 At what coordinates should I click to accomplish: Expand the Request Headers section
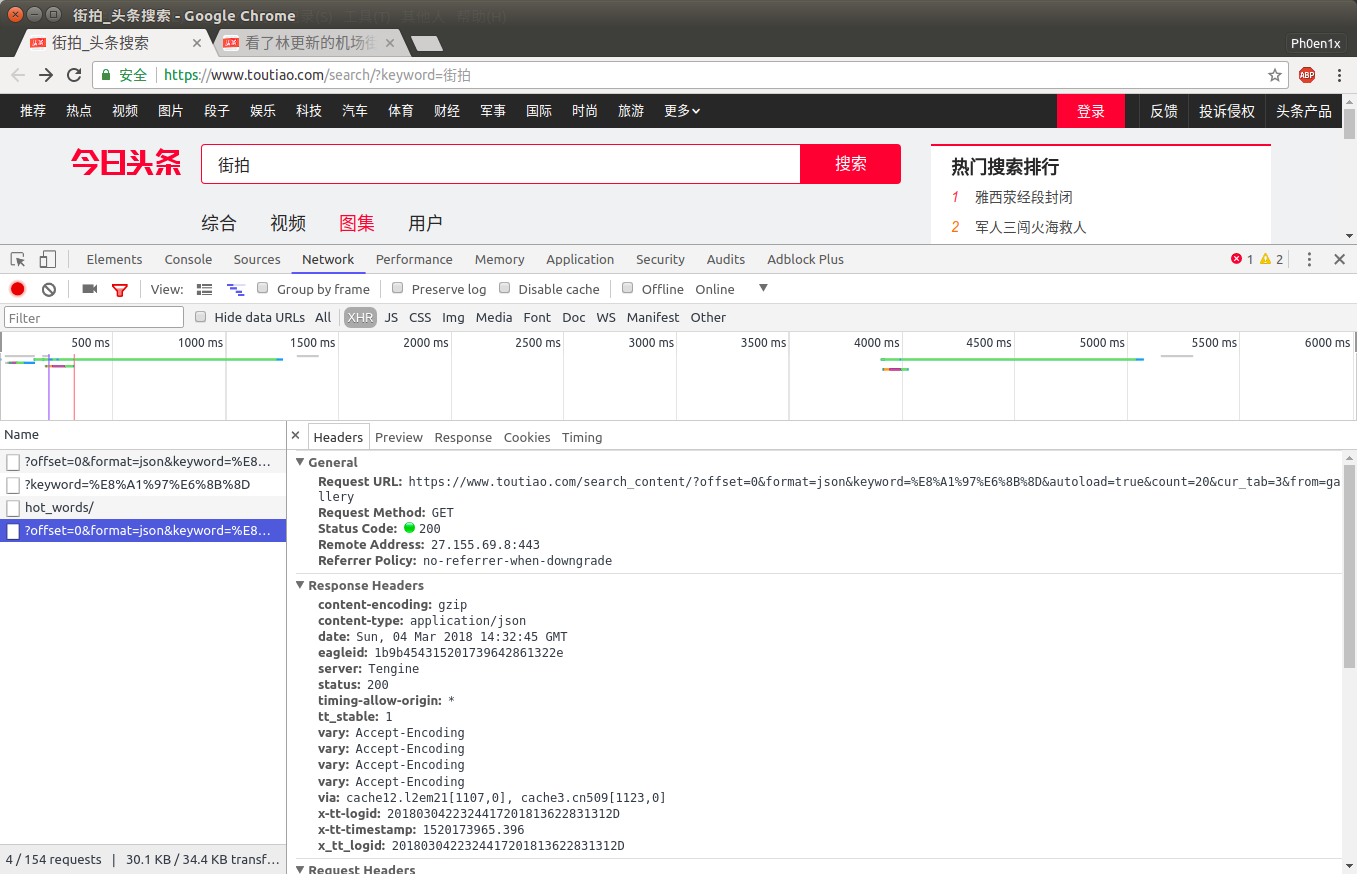coord(301,869)
